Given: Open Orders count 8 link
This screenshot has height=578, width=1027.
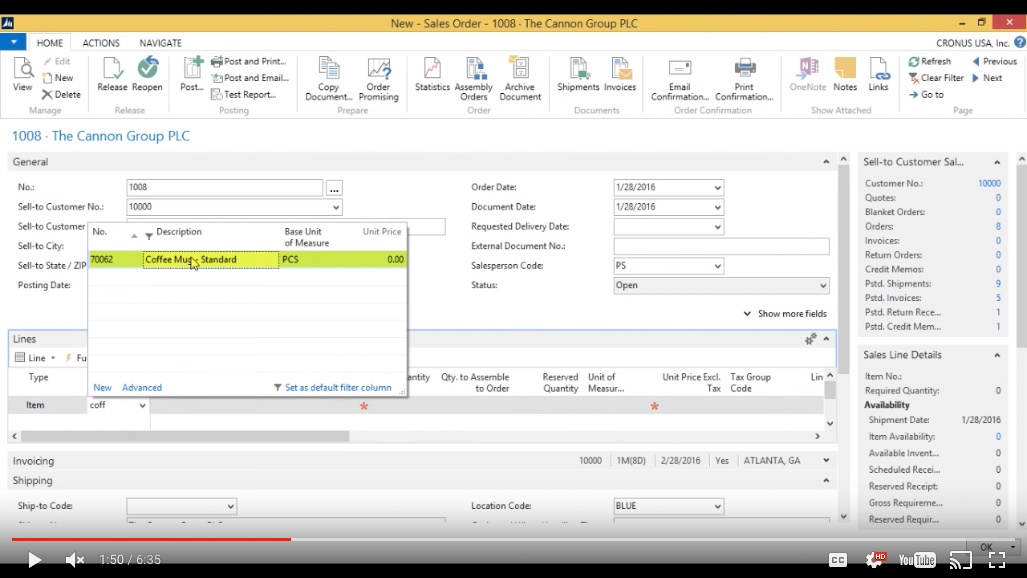Looking at the screenshot, I should coord(998,226).
